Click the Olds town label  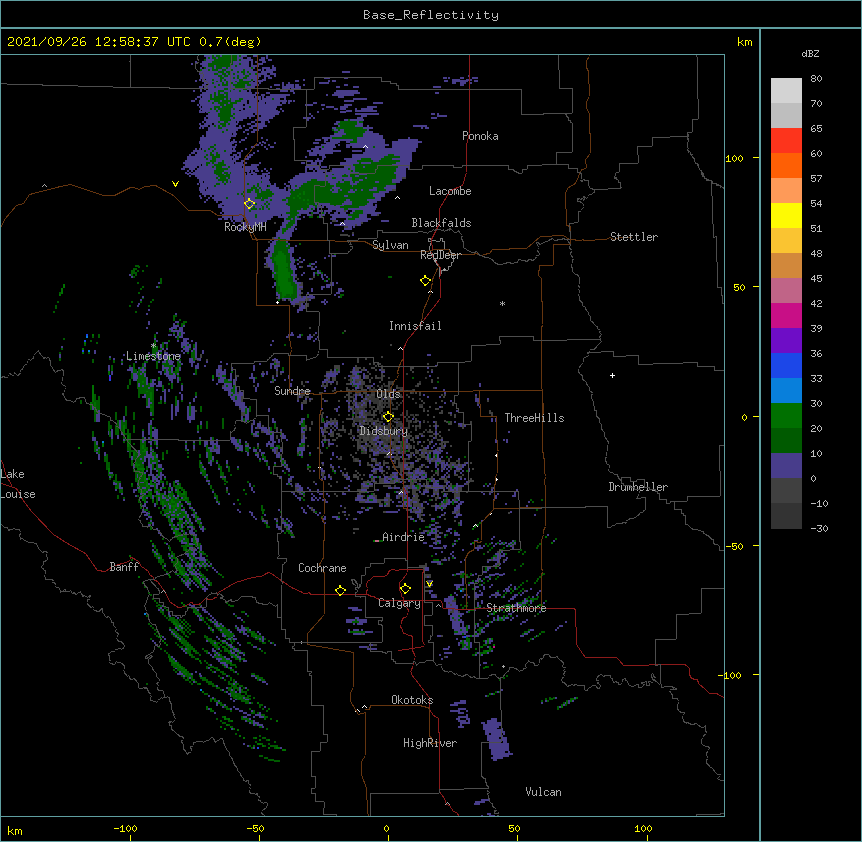tap(388, 394)
